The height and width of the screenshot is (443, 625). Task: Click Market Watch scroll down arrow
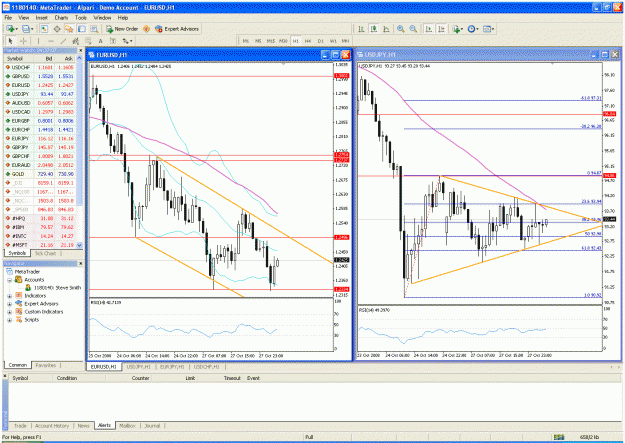79,245
